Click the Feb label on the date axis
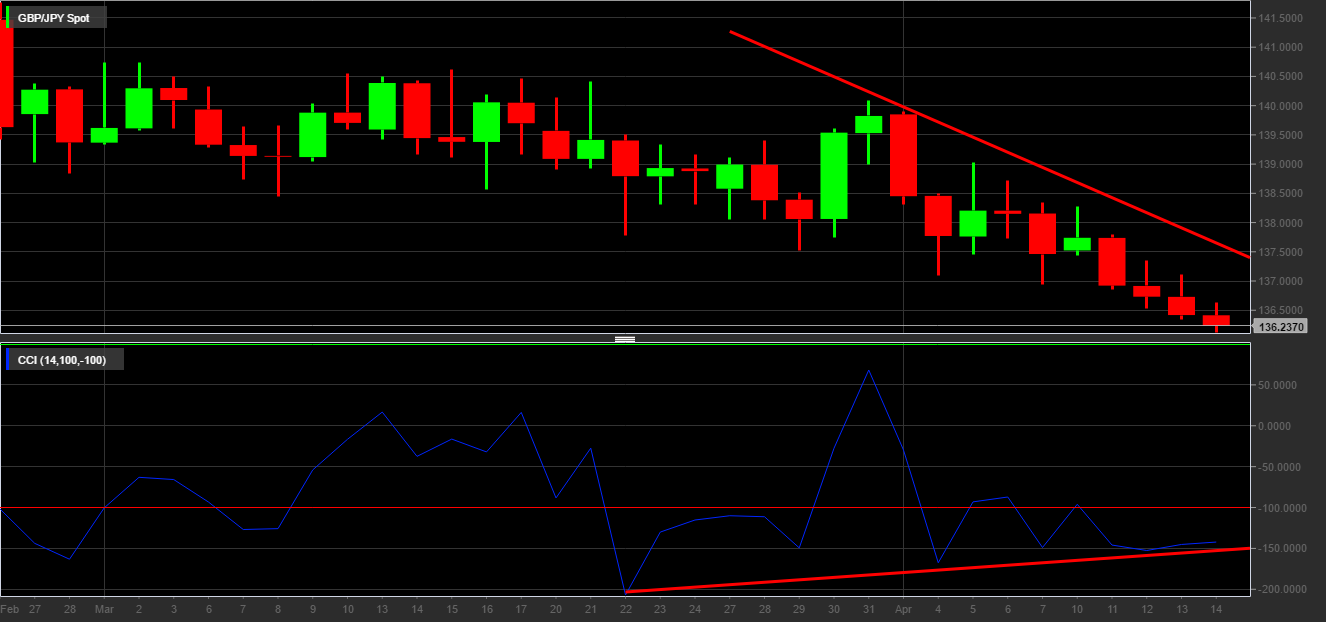Image resolution: width=1326 pixels, height=622 pixels. click(x=10, y=609)
